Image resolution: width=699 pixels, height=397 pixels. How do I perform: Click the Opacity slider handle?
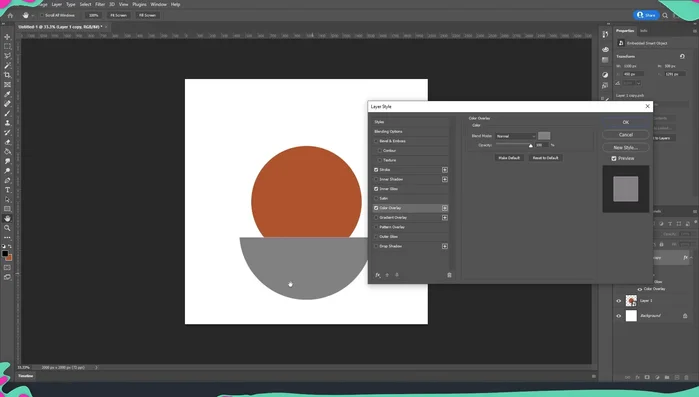[530, 146]
